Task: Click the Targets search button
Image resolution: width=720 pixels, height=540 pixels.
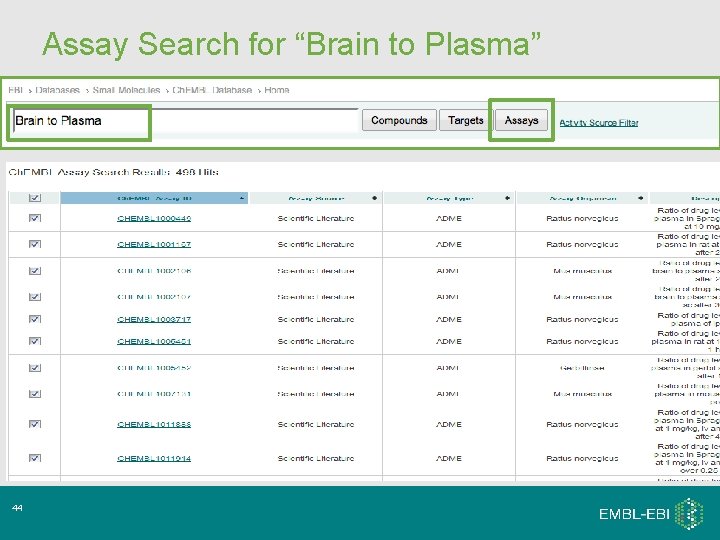Action: coord(466,120)
